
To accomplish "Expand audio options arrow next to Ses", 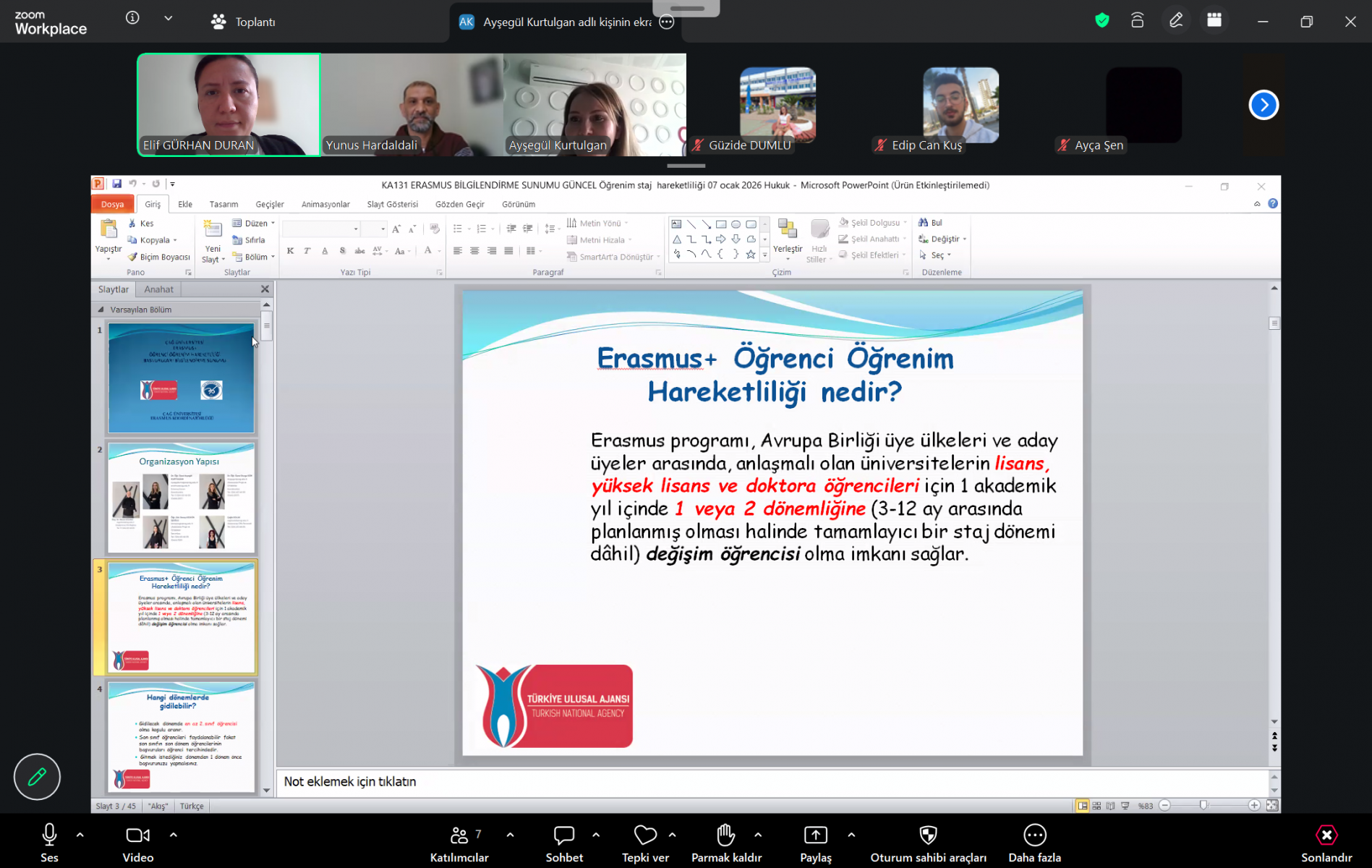I will (x=80, y=835).
